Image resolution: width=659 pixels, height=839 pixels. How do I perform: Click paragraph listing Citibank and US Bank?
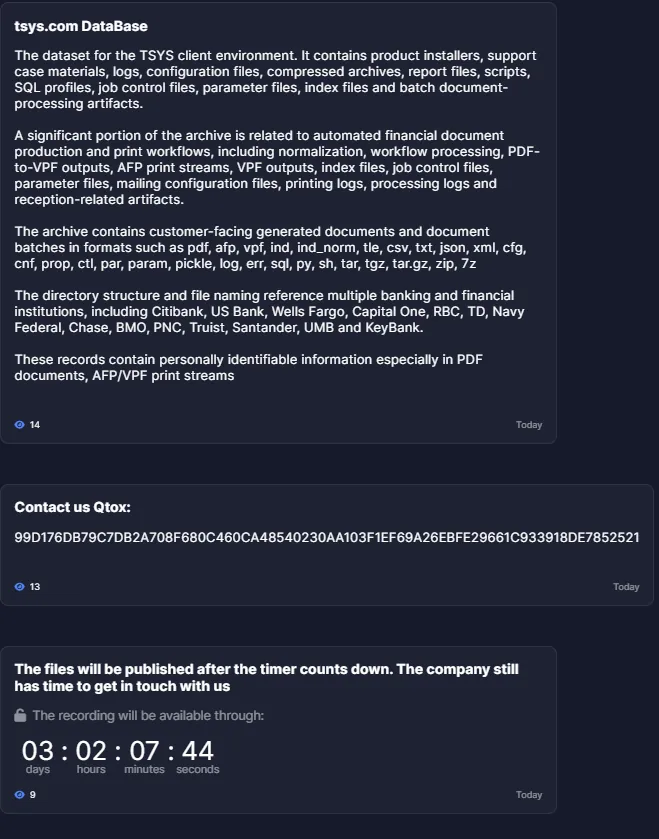(x=270, y=311)
